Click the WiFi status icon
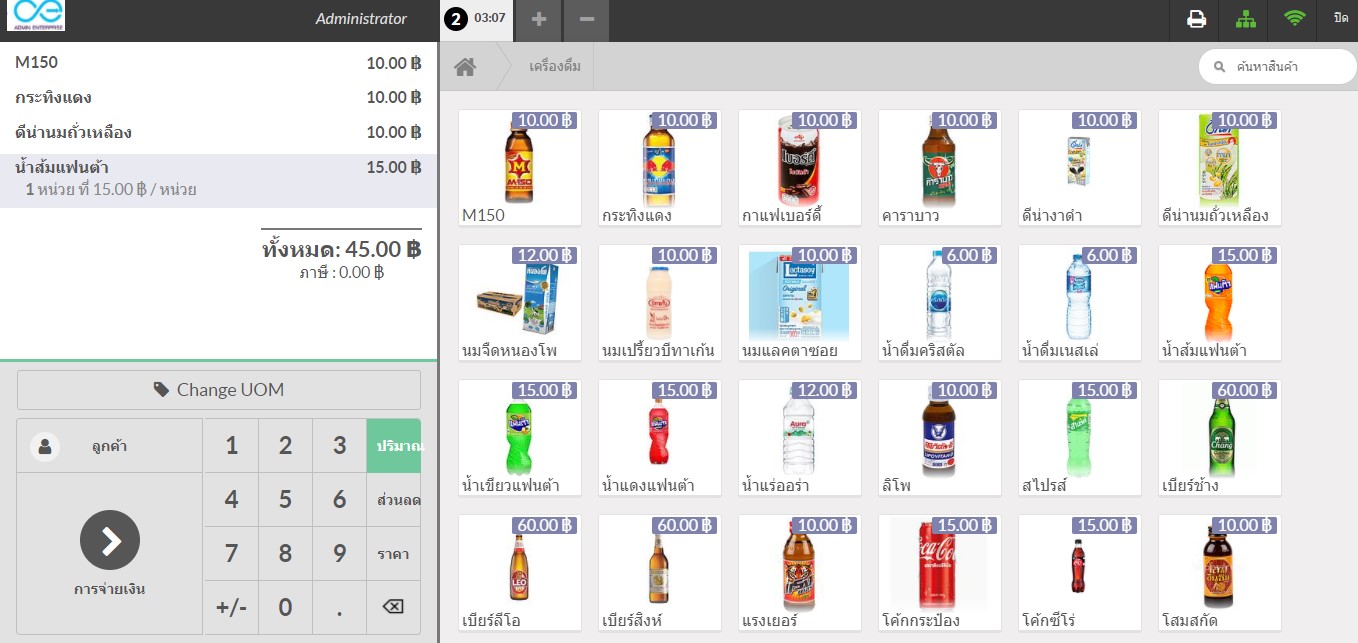 [x=1293, y=19]
